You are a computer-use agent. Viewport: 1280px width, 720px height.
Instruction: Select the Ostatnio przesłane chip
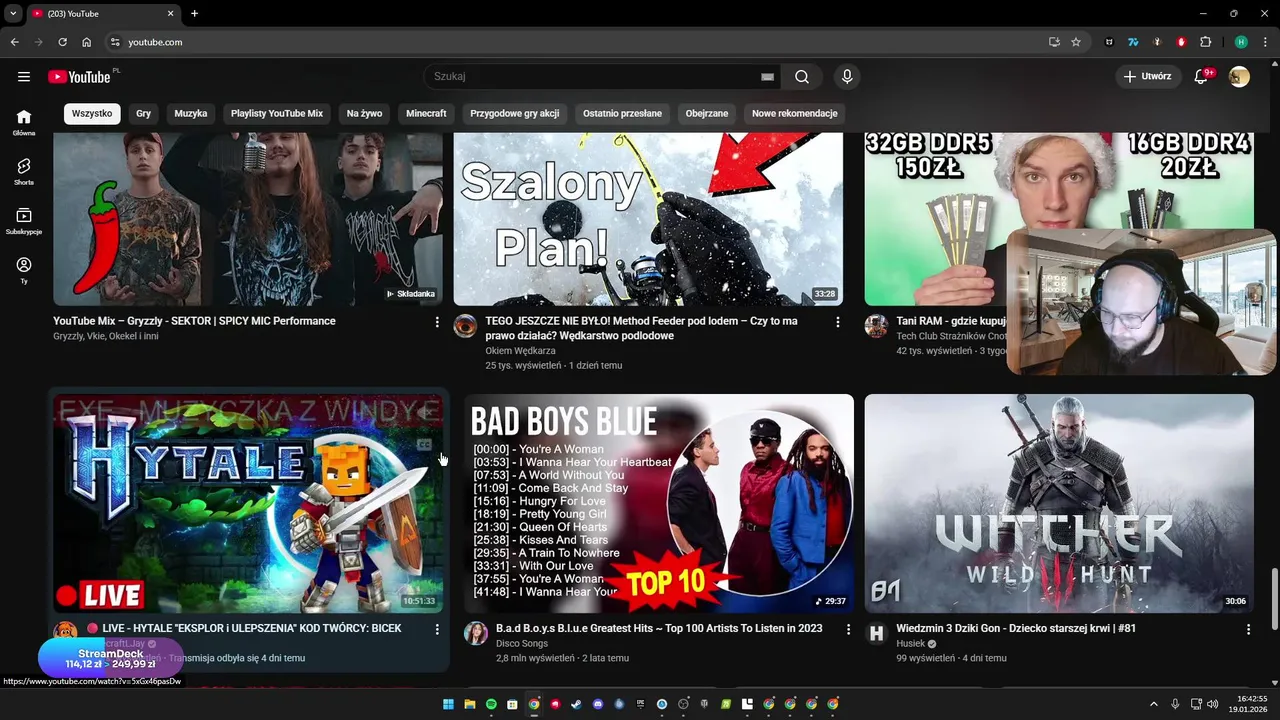tap(623, 114)
